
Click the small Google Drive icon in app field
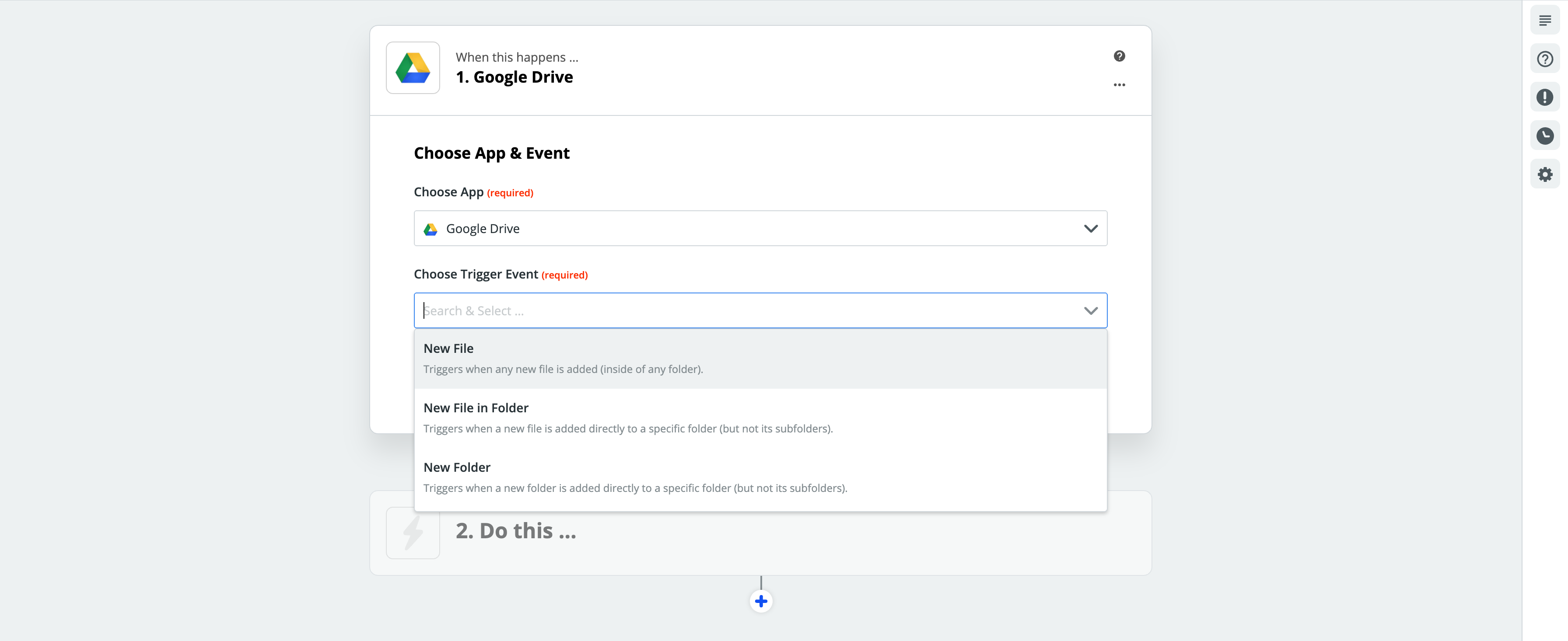click(430, 229)
